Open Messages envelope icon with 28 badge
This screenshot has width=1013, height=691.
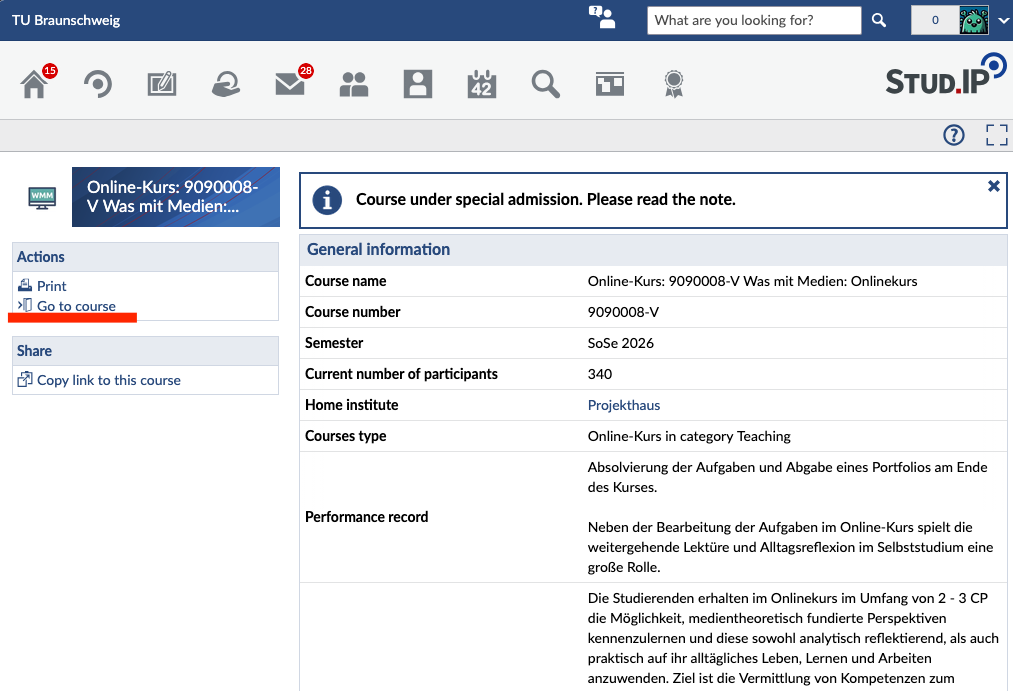point(290,84)
